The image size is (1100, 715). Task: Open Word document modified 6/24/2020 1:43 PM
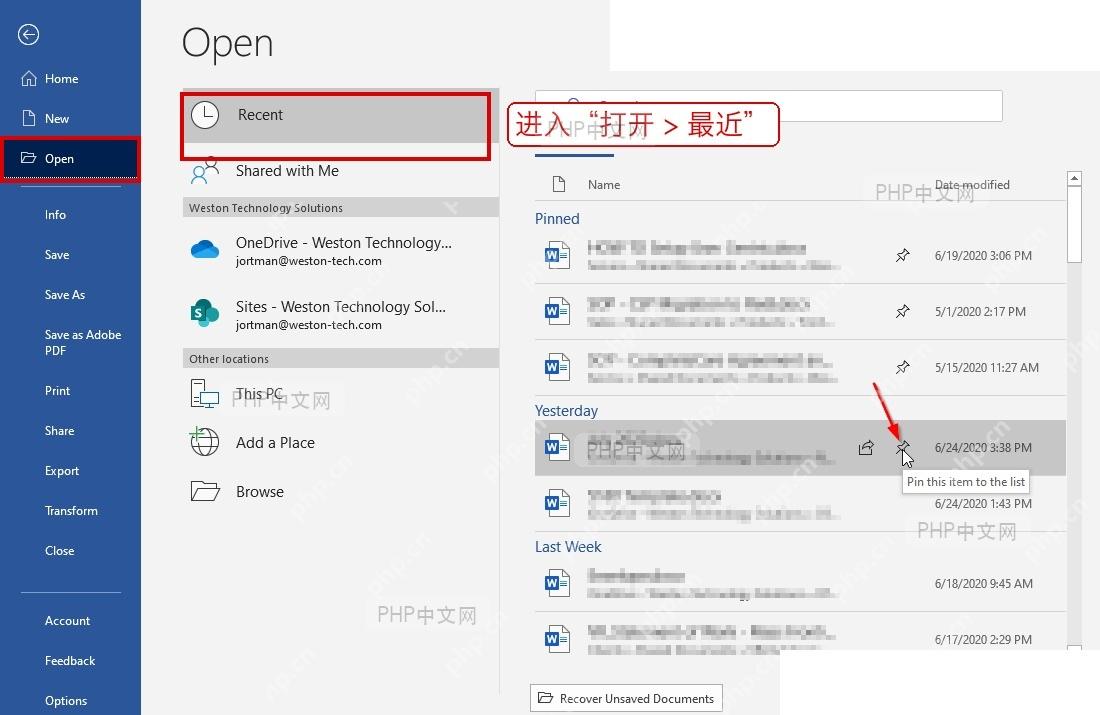[800, 504]
